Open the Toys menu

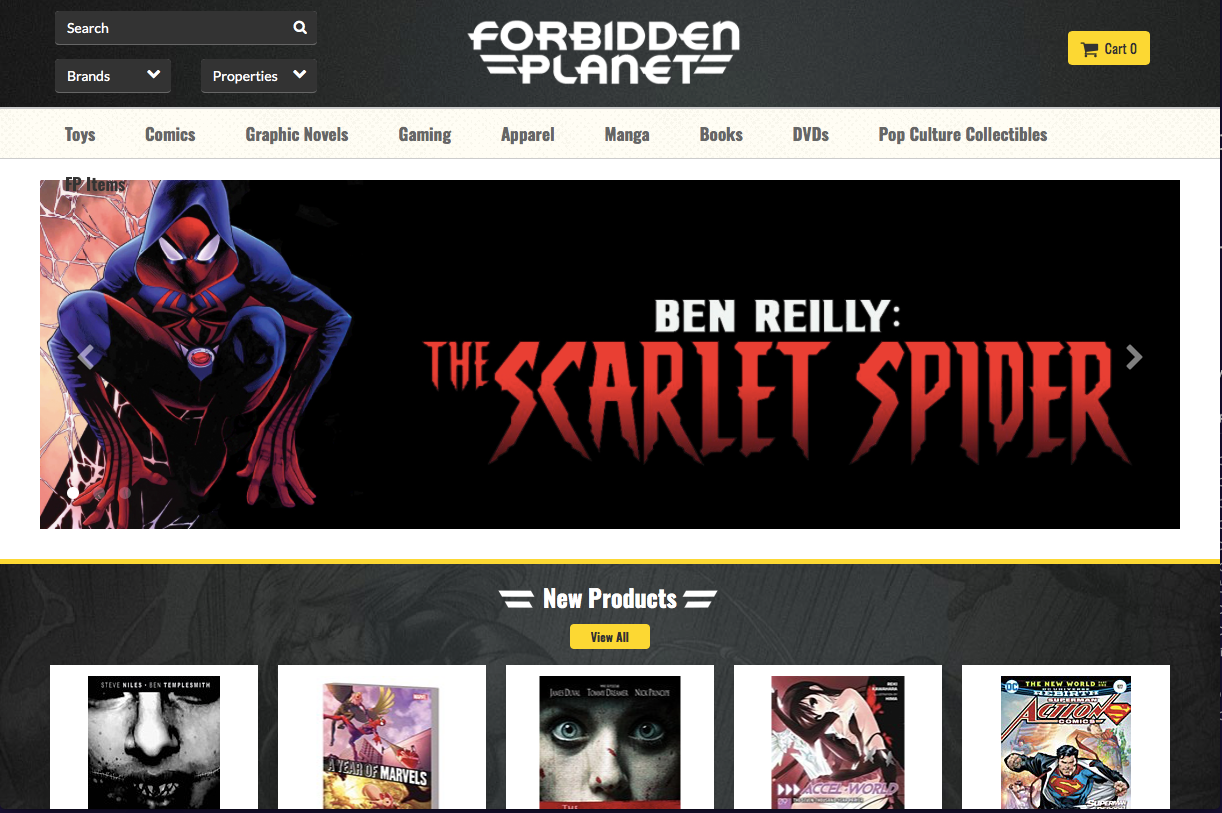tap(80, 134)
